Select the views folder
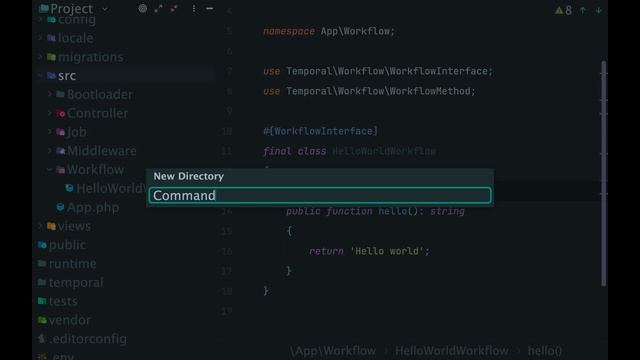Image resolution: width=640 pixels, height=360 pixels. pos(74,226)
